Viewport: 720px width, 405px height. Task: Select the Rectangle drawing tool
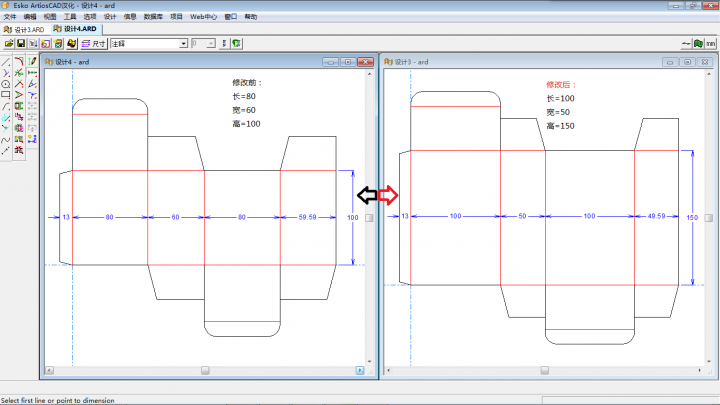pyautogui.click(x=6, y=95)
